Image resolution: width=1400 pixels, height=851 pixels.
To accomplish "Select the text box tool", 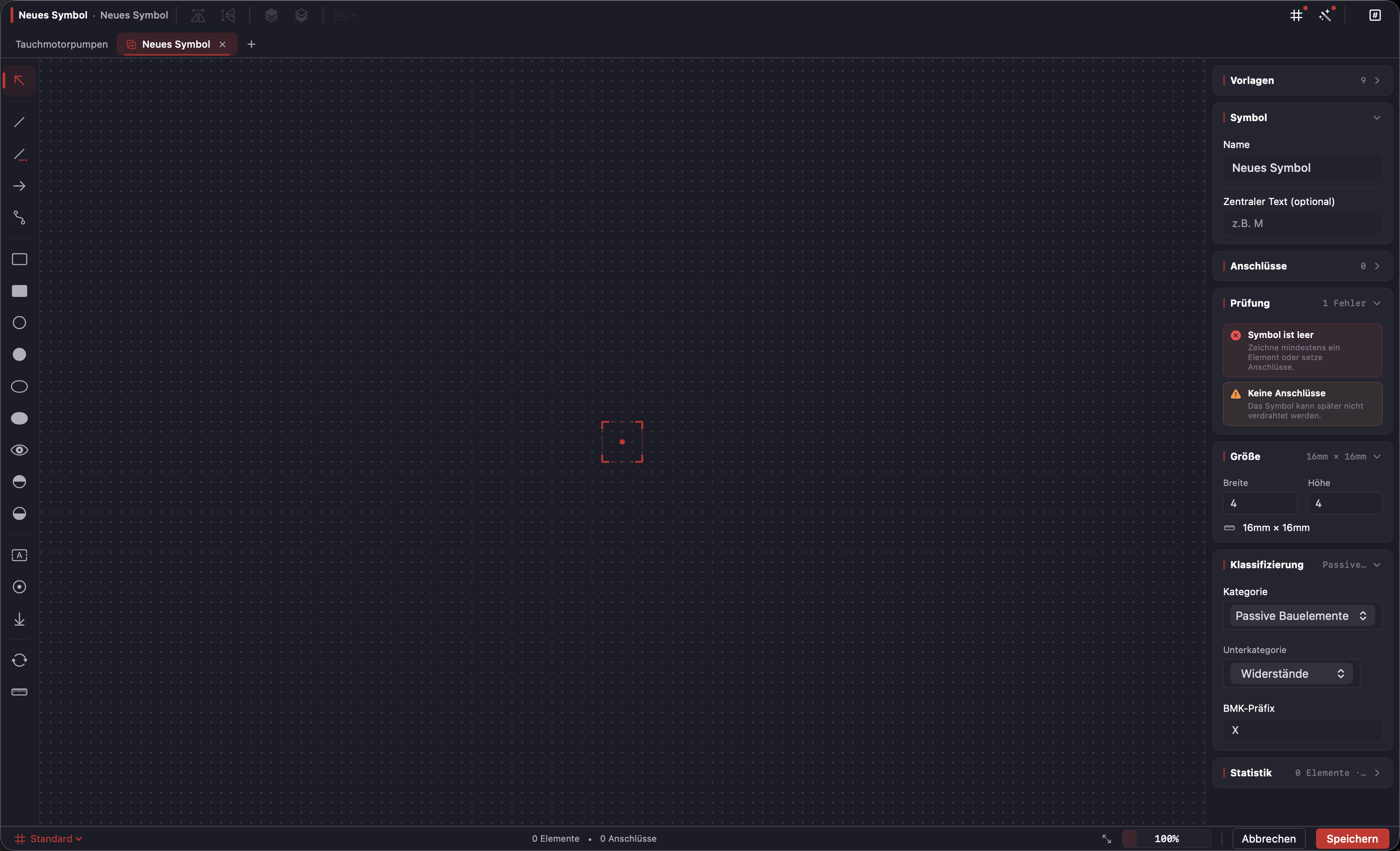I will click(19, 555).
